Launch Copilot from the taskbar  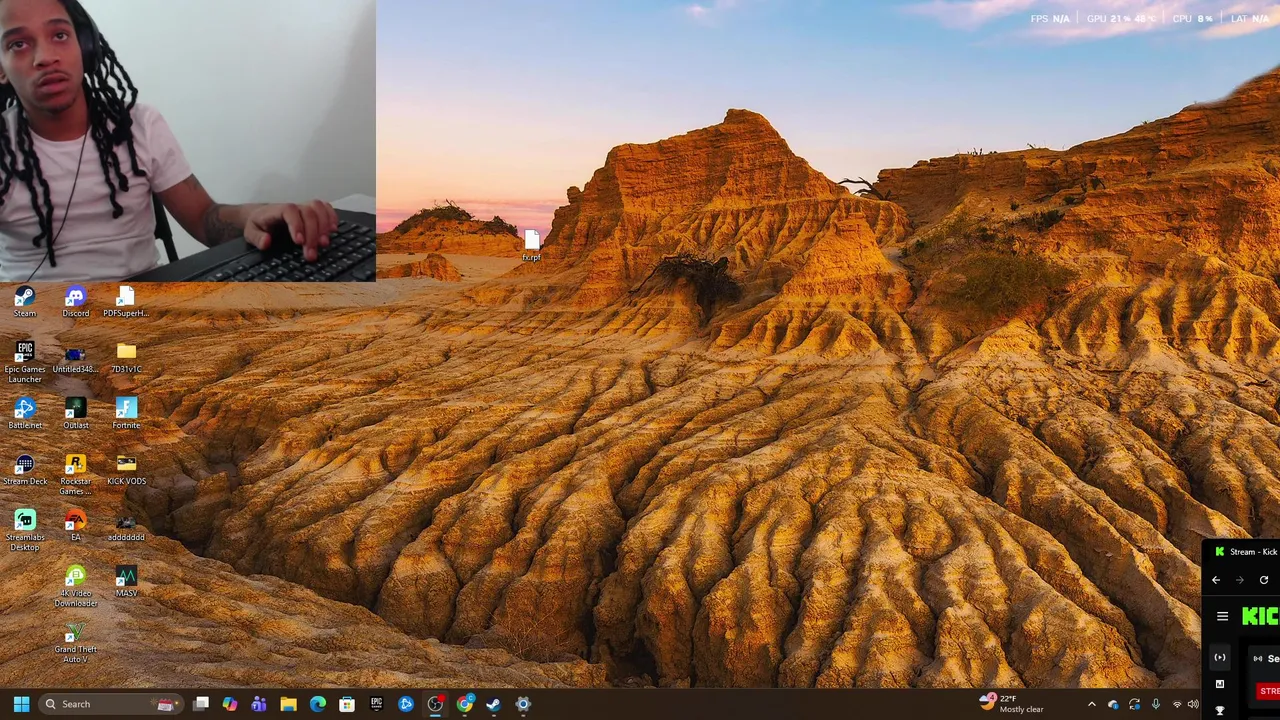(x=230, y=704)
